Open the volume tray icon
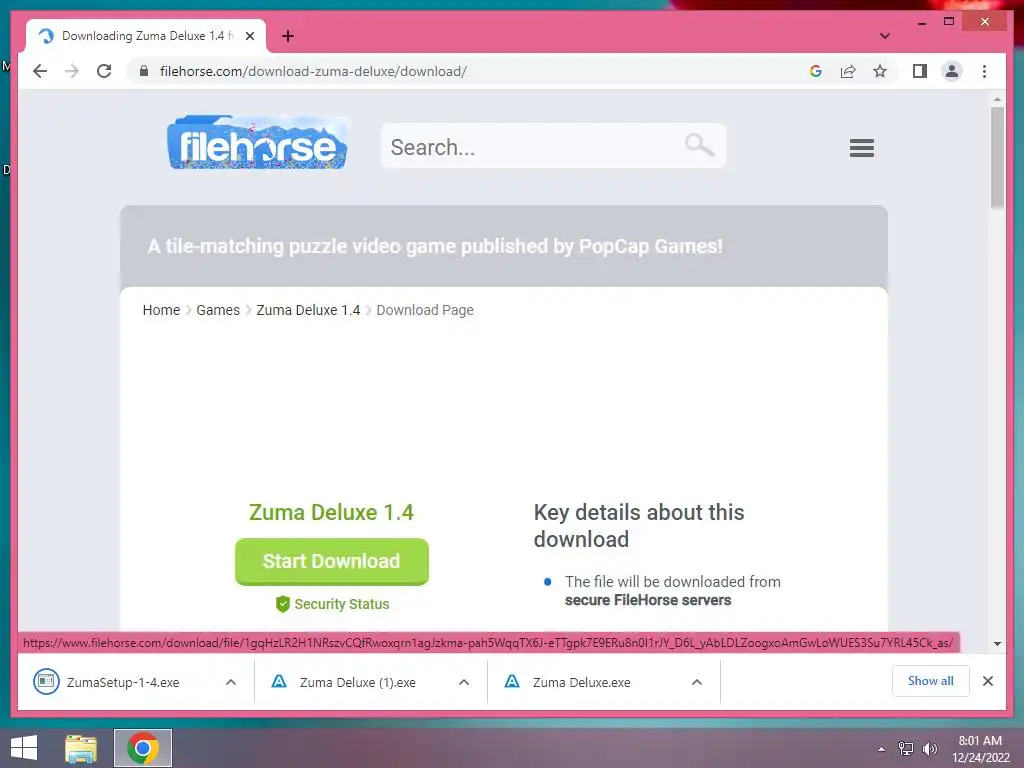This screenshot has height=768, width=1024. pyautogui.click(x=930, y=749)
